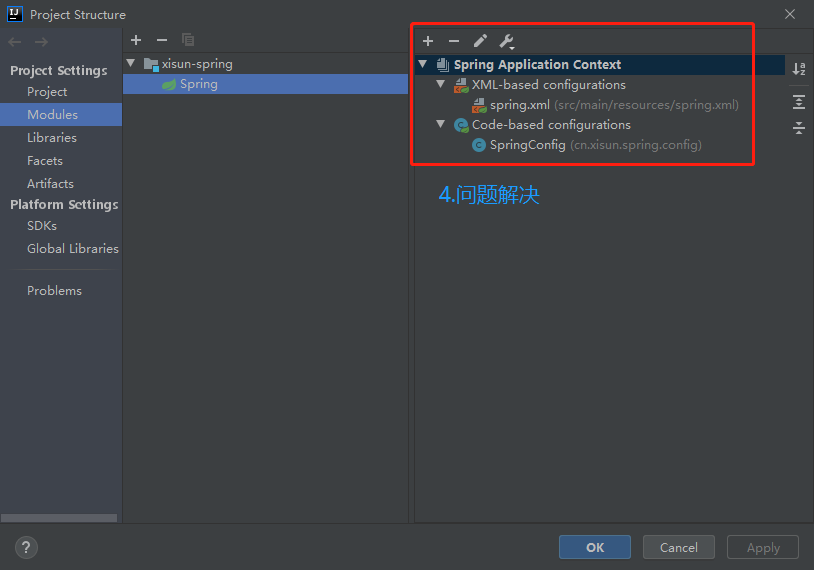Open the wrench settings dropdown
814x570 pixels.
pyautogui.click(x=507, y=42)
